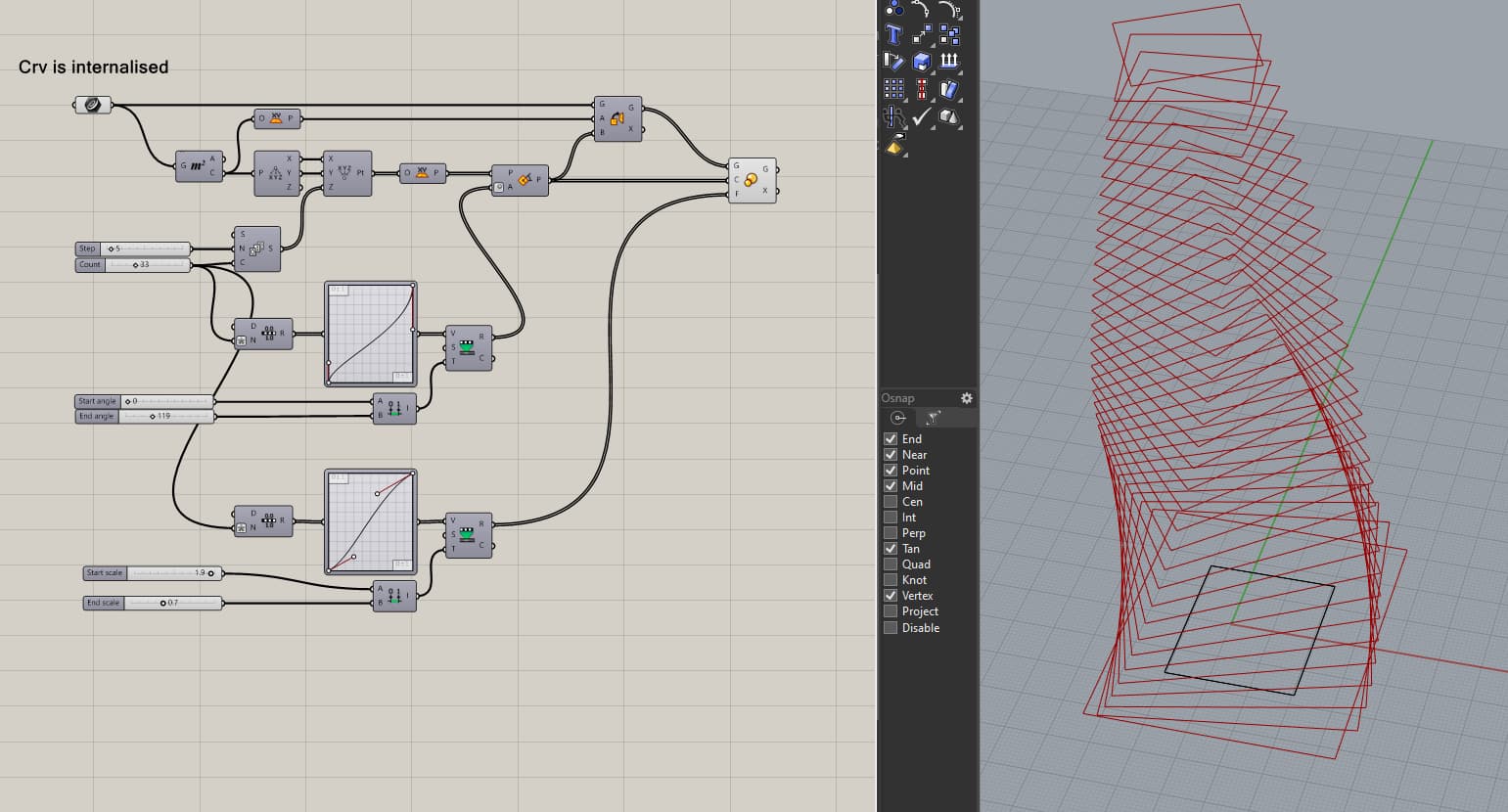Click the white checkmark icon in Rhino toolbar

pos(921,116)
